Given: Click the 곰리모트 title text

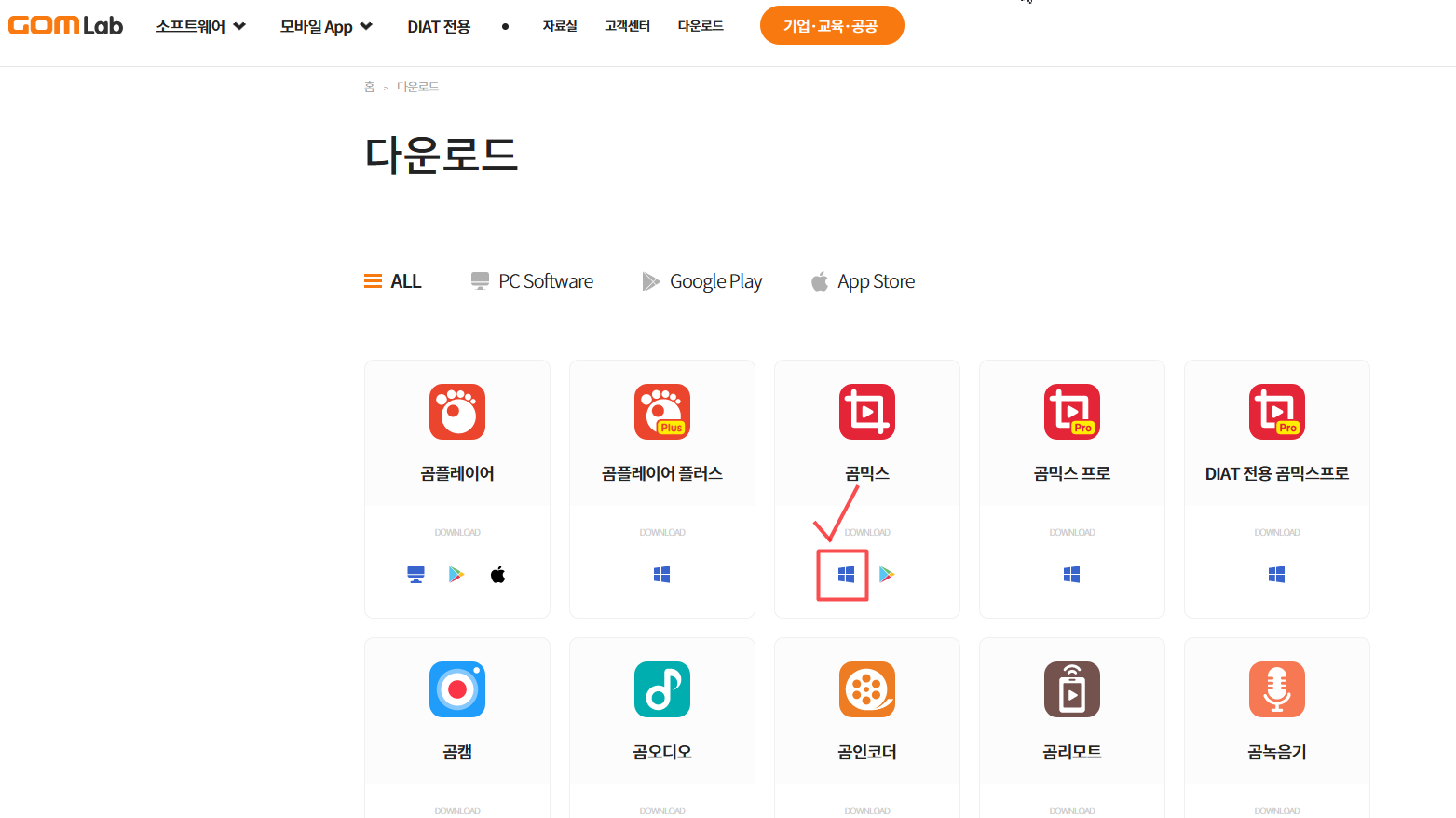Looking at the screenshot, I should tap(1072, 752).
